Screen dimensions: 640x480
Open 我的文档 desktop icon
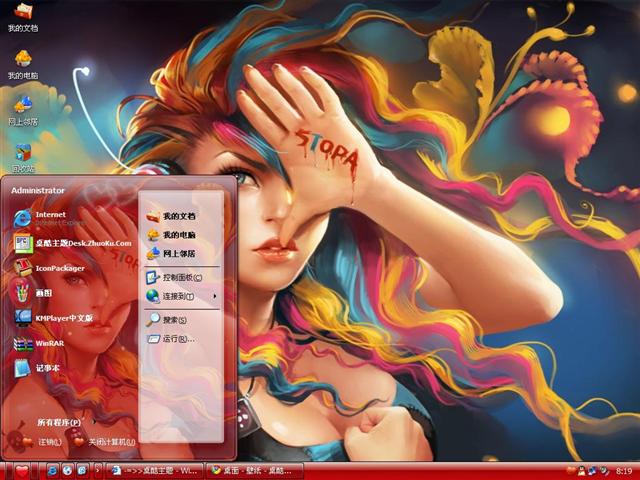click(x=23, y=17)
